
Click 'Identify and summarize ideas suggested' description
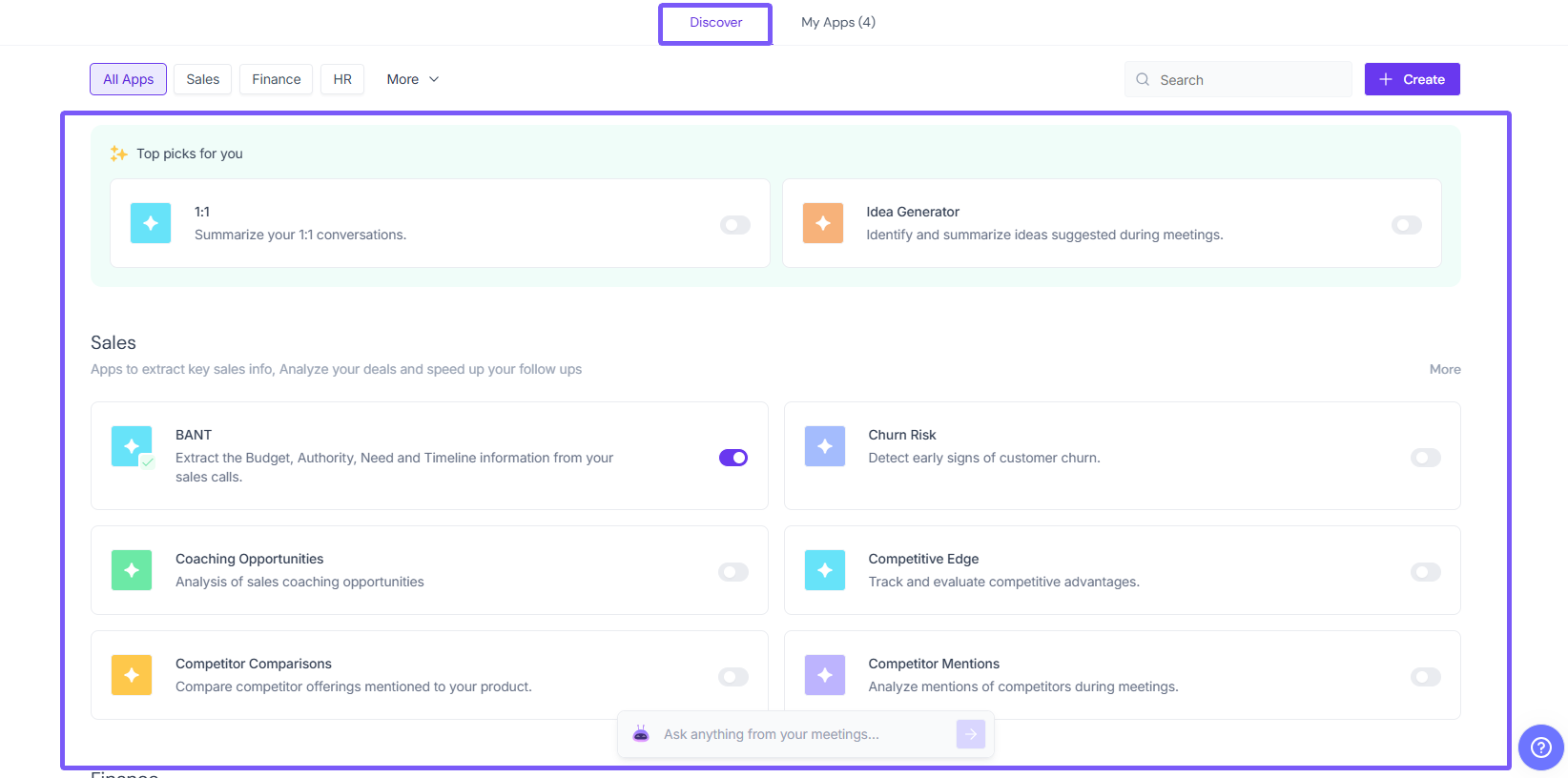pyautogui.click(x=1044, y=235)
